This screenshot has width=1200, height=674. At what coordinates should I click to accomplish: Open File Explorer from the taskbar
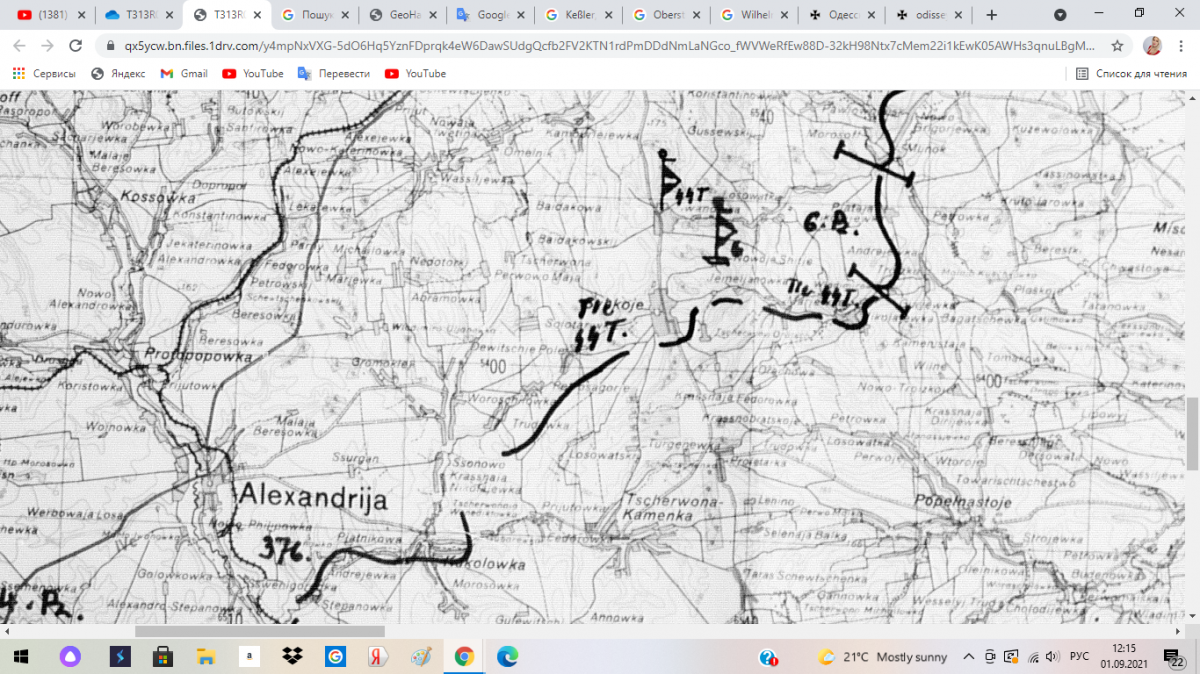click(x=205, y=657)
